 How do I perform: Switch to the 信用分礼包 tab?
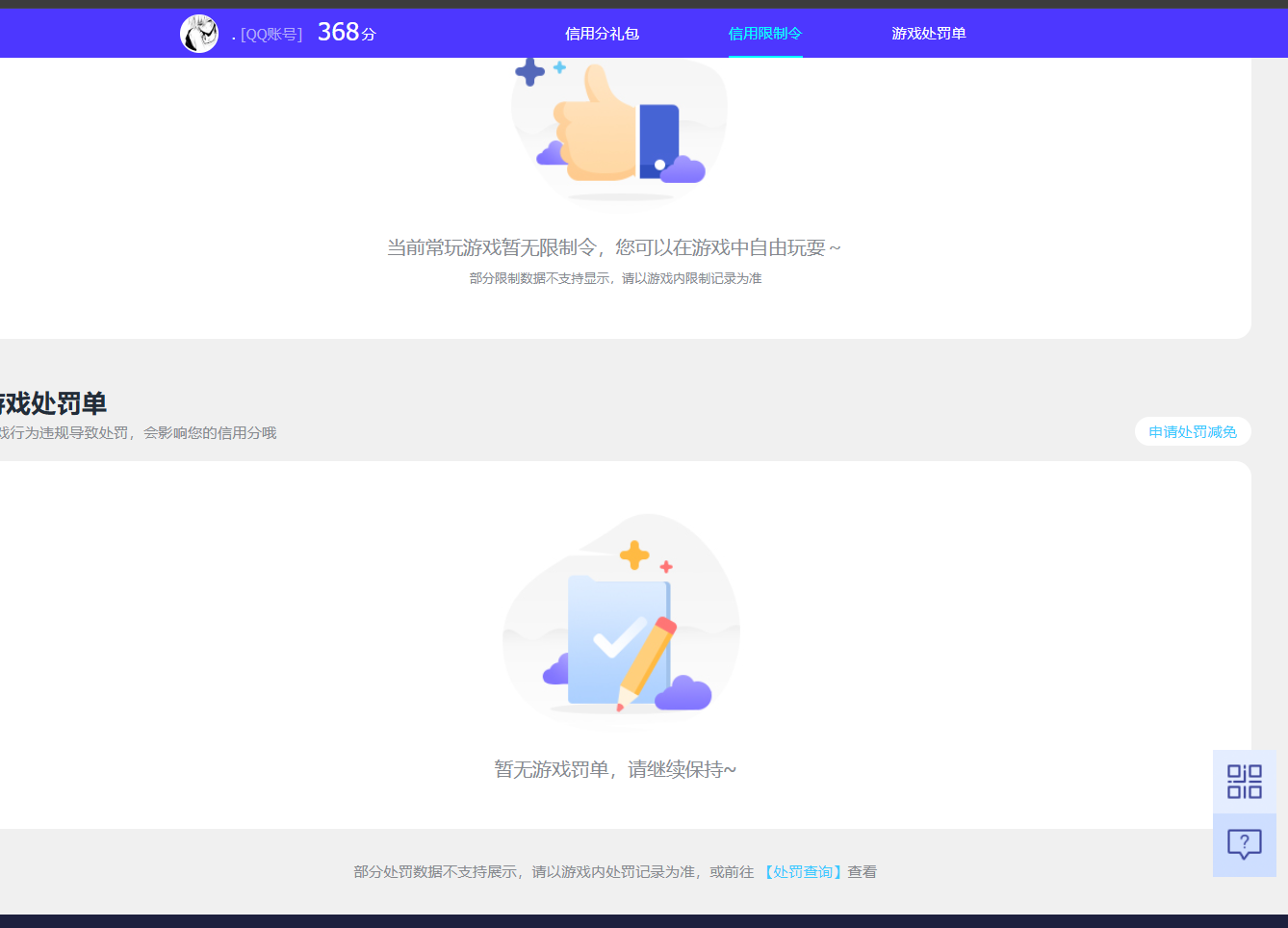coord(600,33)
